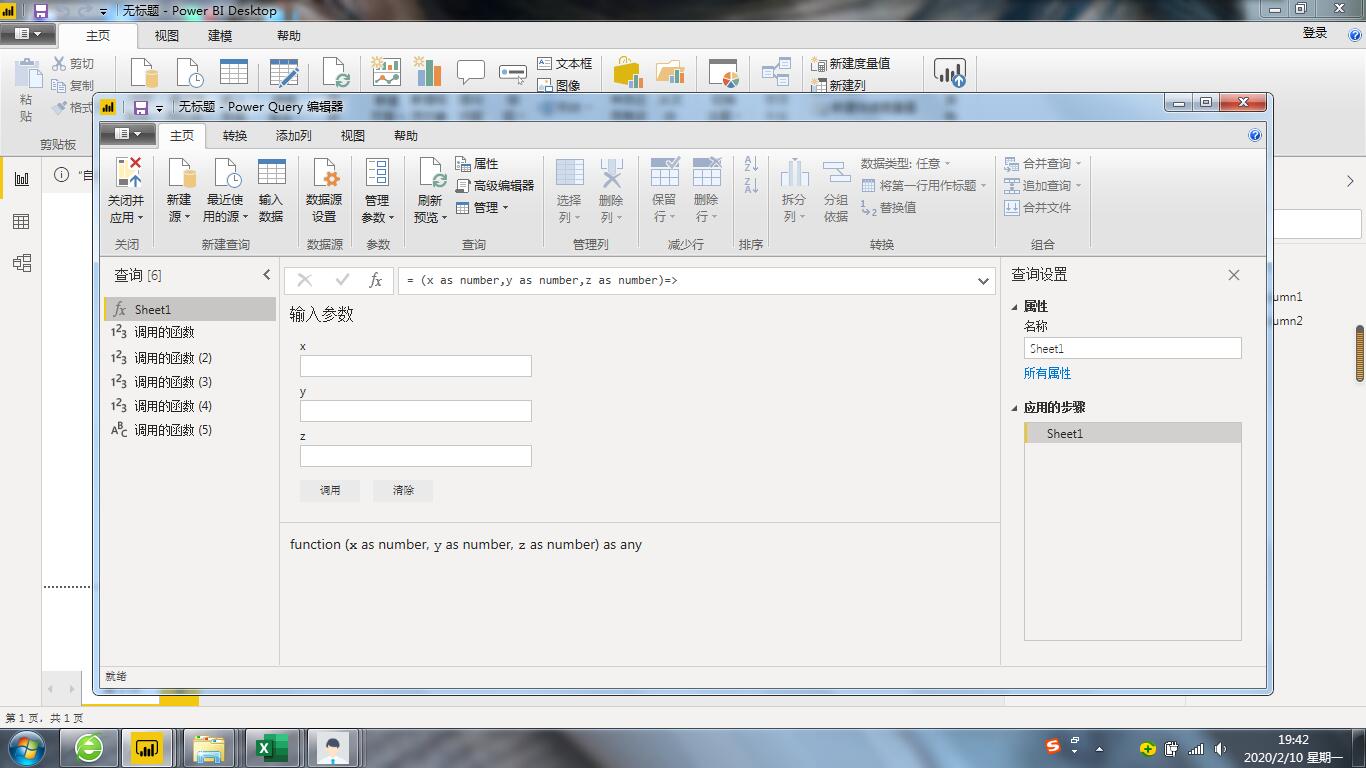This screenshot has width=1366, height=768.
Task: Click Text Box (文本框) in Power BI ribbon
Action: (x=565, y=64)
